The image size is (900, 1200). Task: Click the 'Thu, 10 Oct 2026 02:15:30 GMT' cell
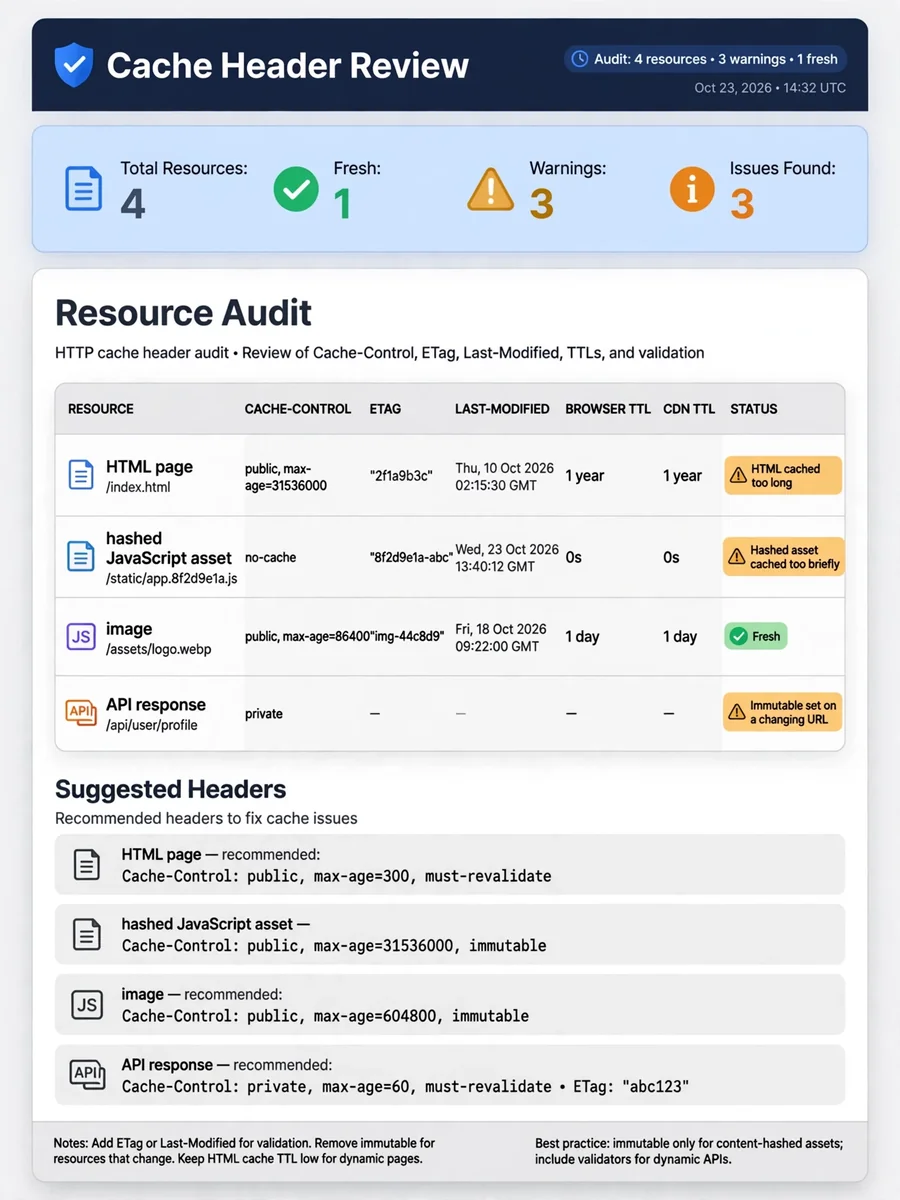(x=506, y=476)
